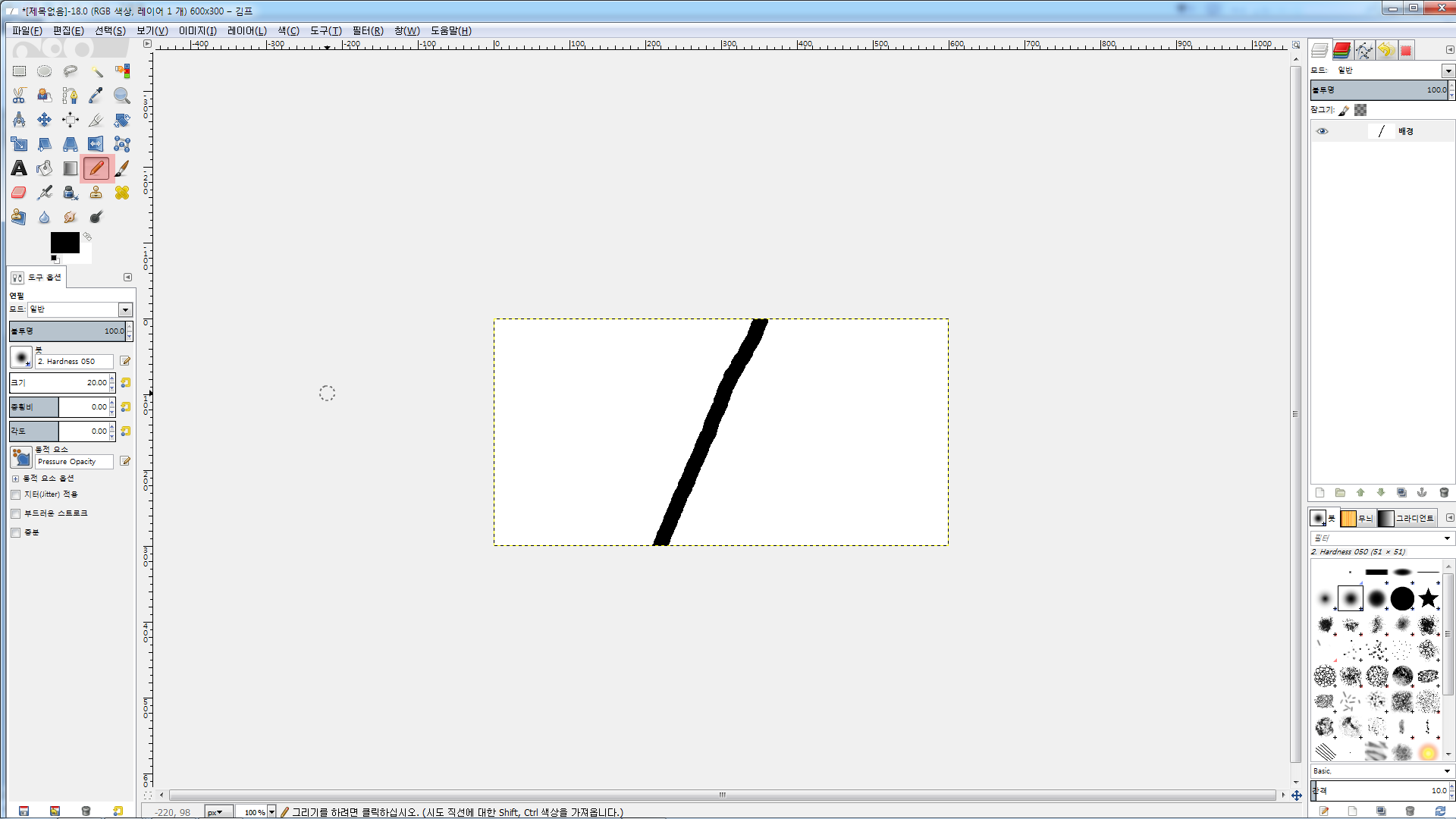Switch to Undo History tab
The height and width of the screenshot is (819, 1456).
1385,50
